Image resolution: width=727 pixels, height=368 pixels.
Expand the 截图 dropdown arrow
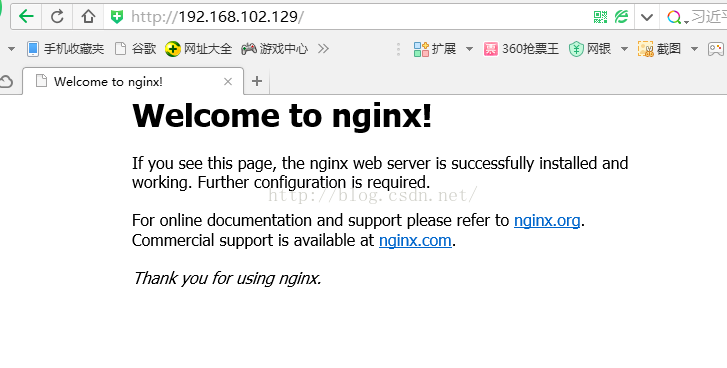[694, 49]
